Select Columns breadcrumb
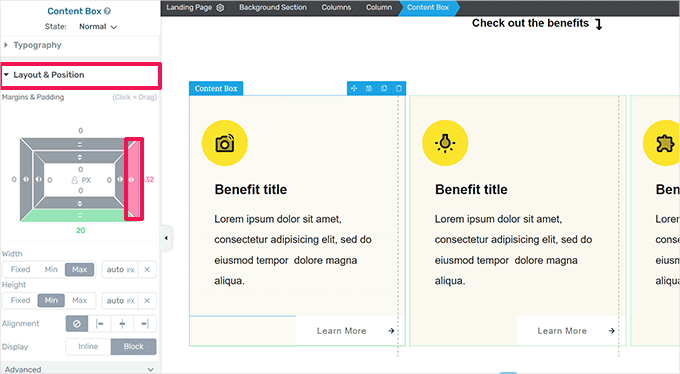This screenshot has width=680, height=374. coord(336,8)
